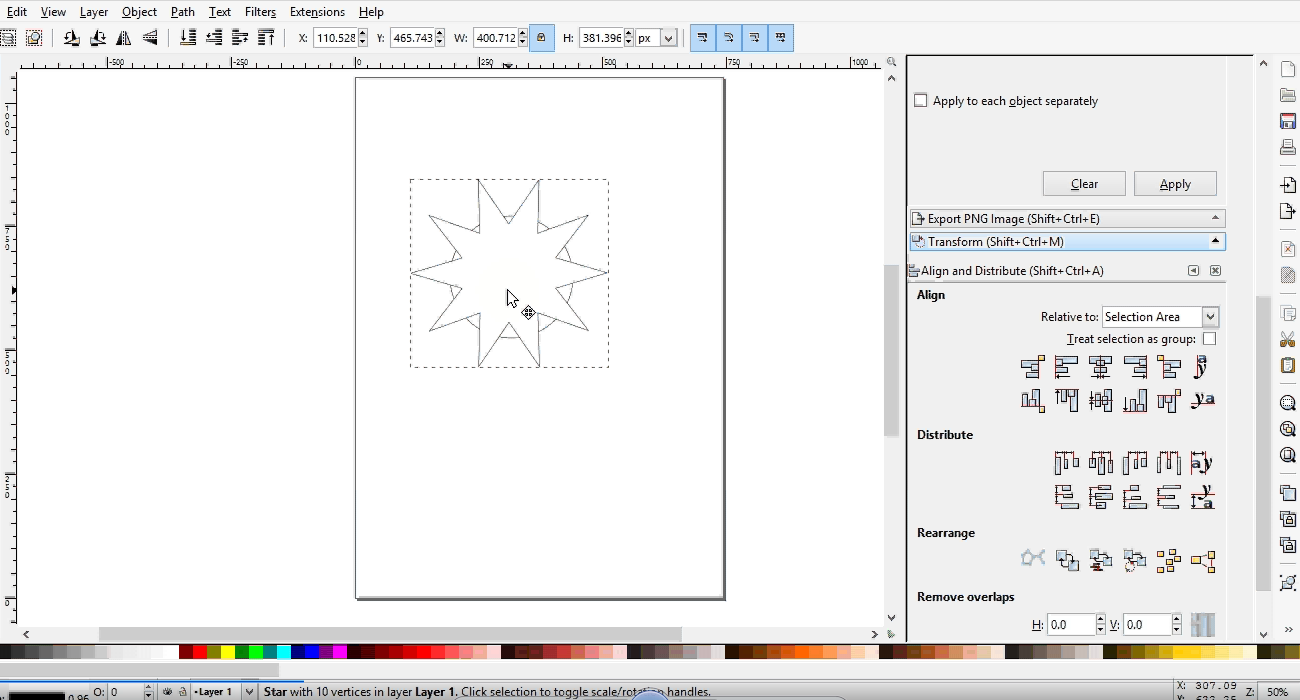Center objects on horizontal axis
This screenshot has width=1300, height=700.
coord(1101,400)
